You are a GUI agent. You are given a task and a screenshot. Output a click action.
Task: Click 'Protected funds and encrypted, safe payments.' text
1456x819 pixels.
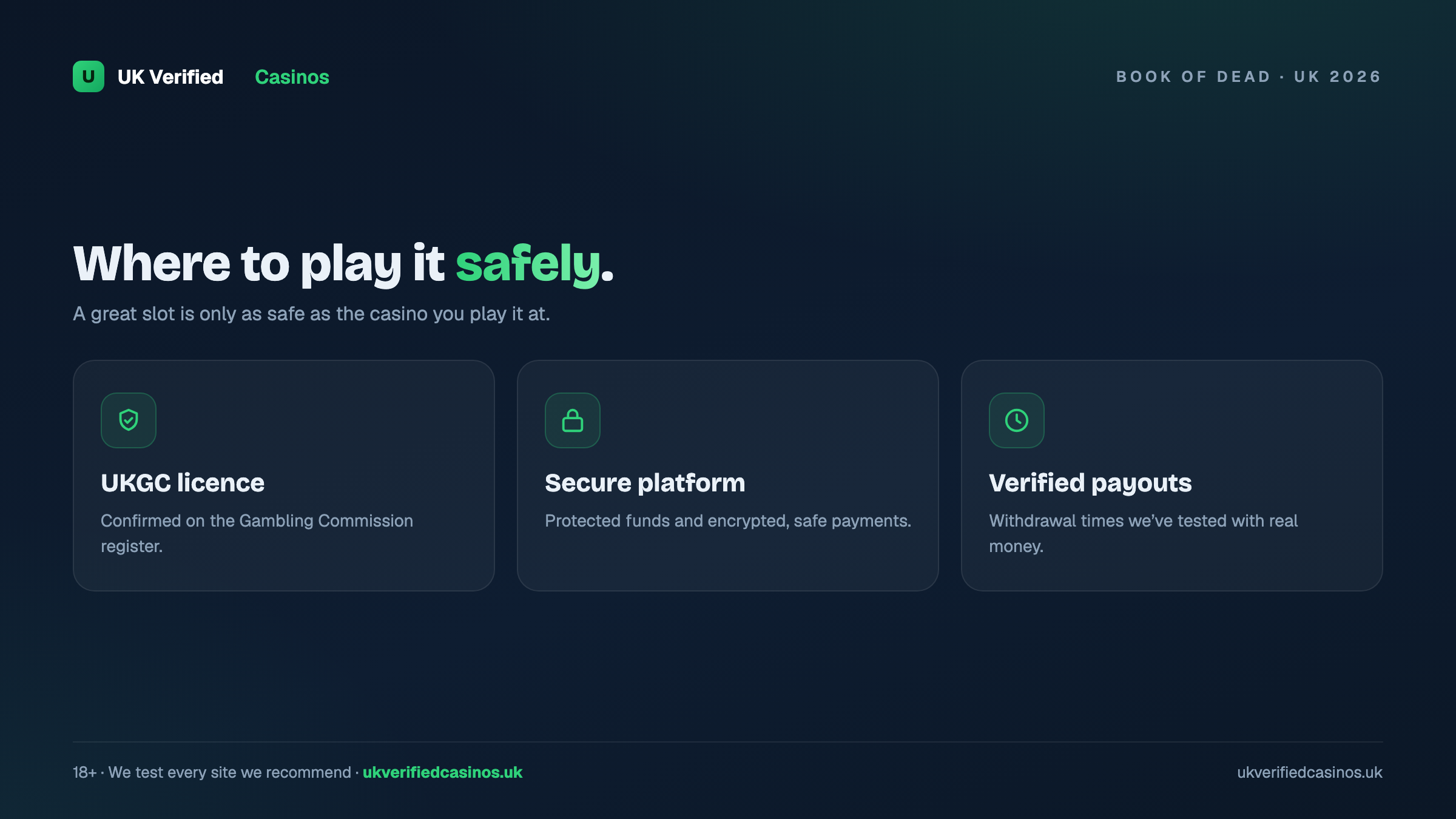point(728,521)
